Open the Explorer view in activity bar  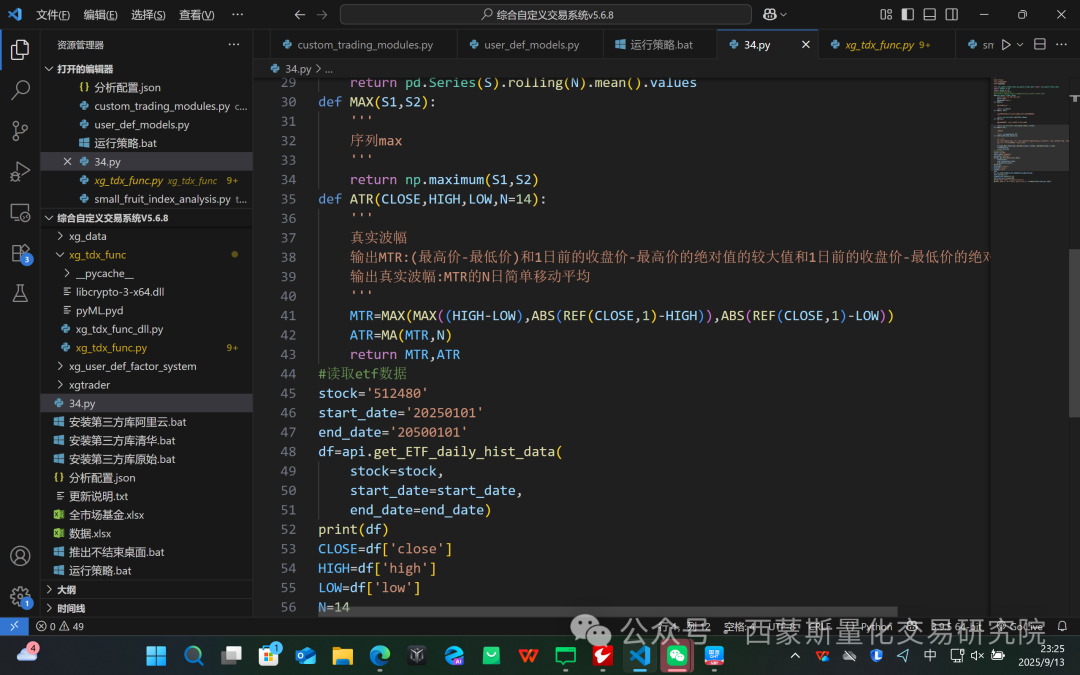coord(20,49)
